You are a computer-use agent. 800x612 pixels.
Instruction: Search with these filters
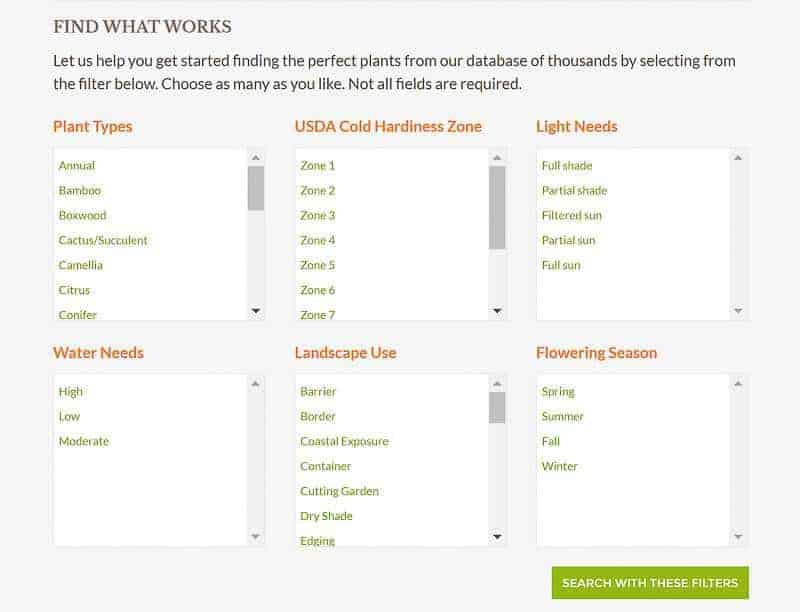(650, 582)
